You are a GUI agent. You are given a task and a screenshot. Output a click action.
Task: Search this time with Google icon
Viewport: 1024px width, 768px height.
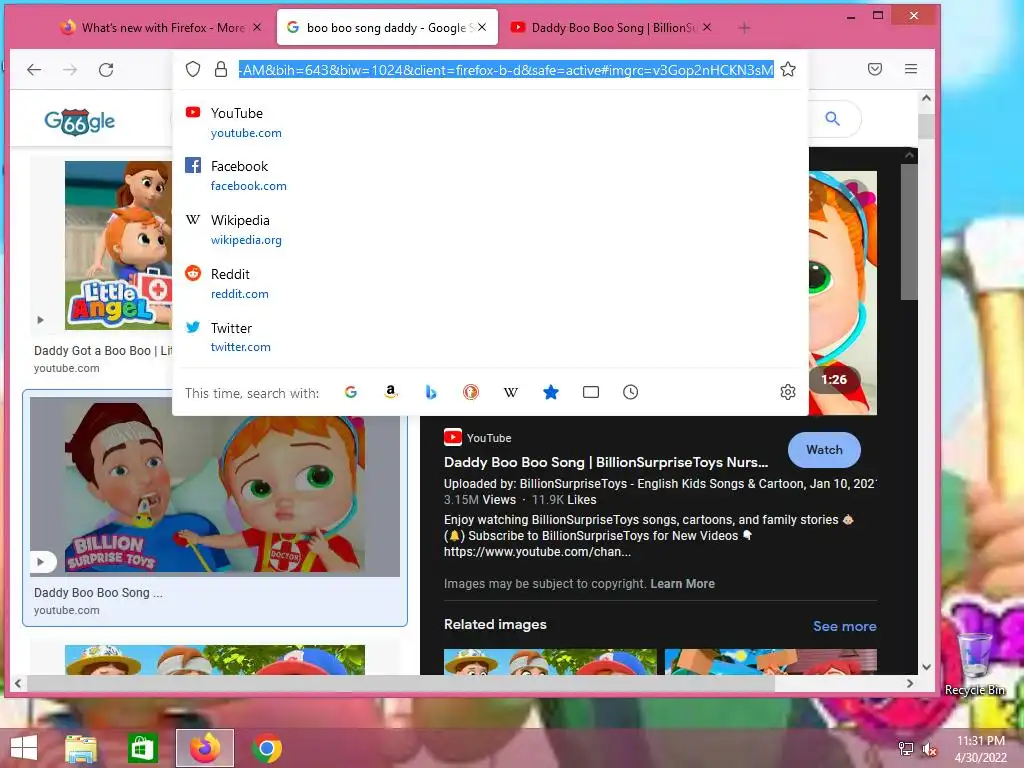(x=351, y=392)
